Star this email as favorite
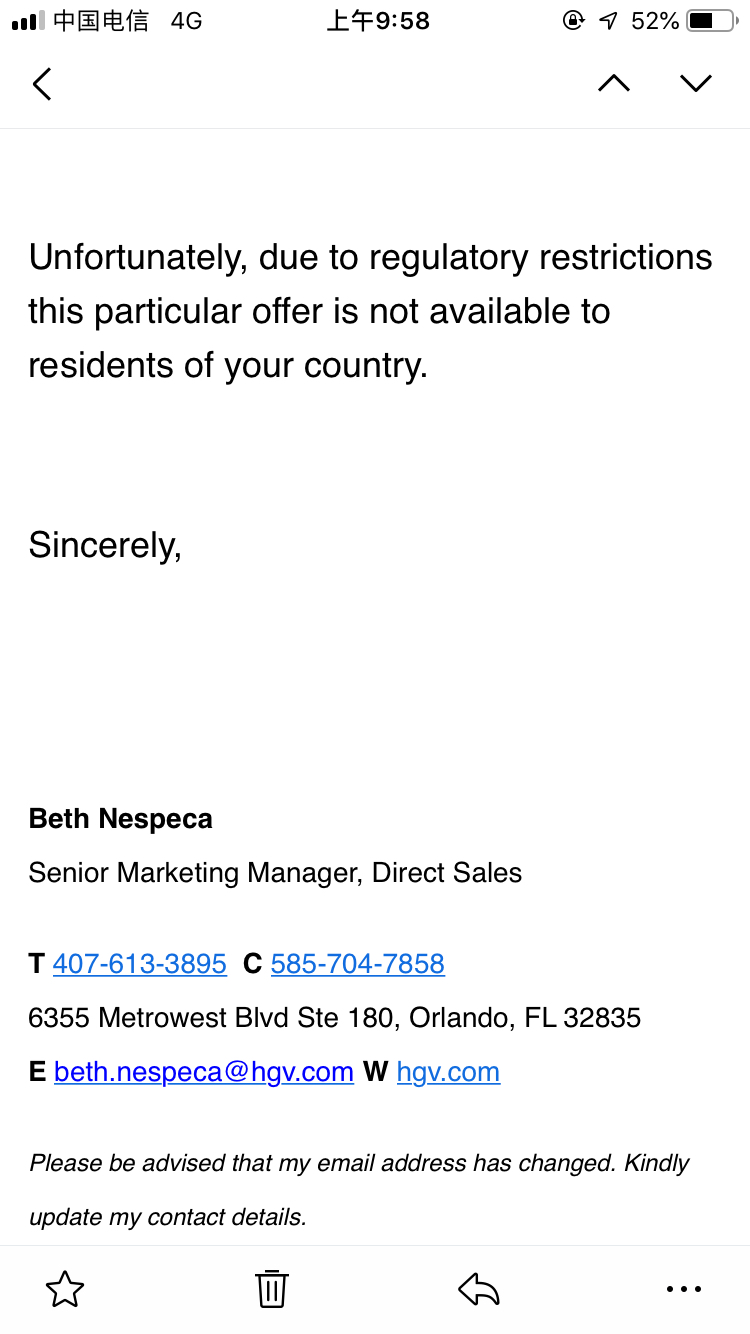750x1334 pixels. (x=65, y=1289)
